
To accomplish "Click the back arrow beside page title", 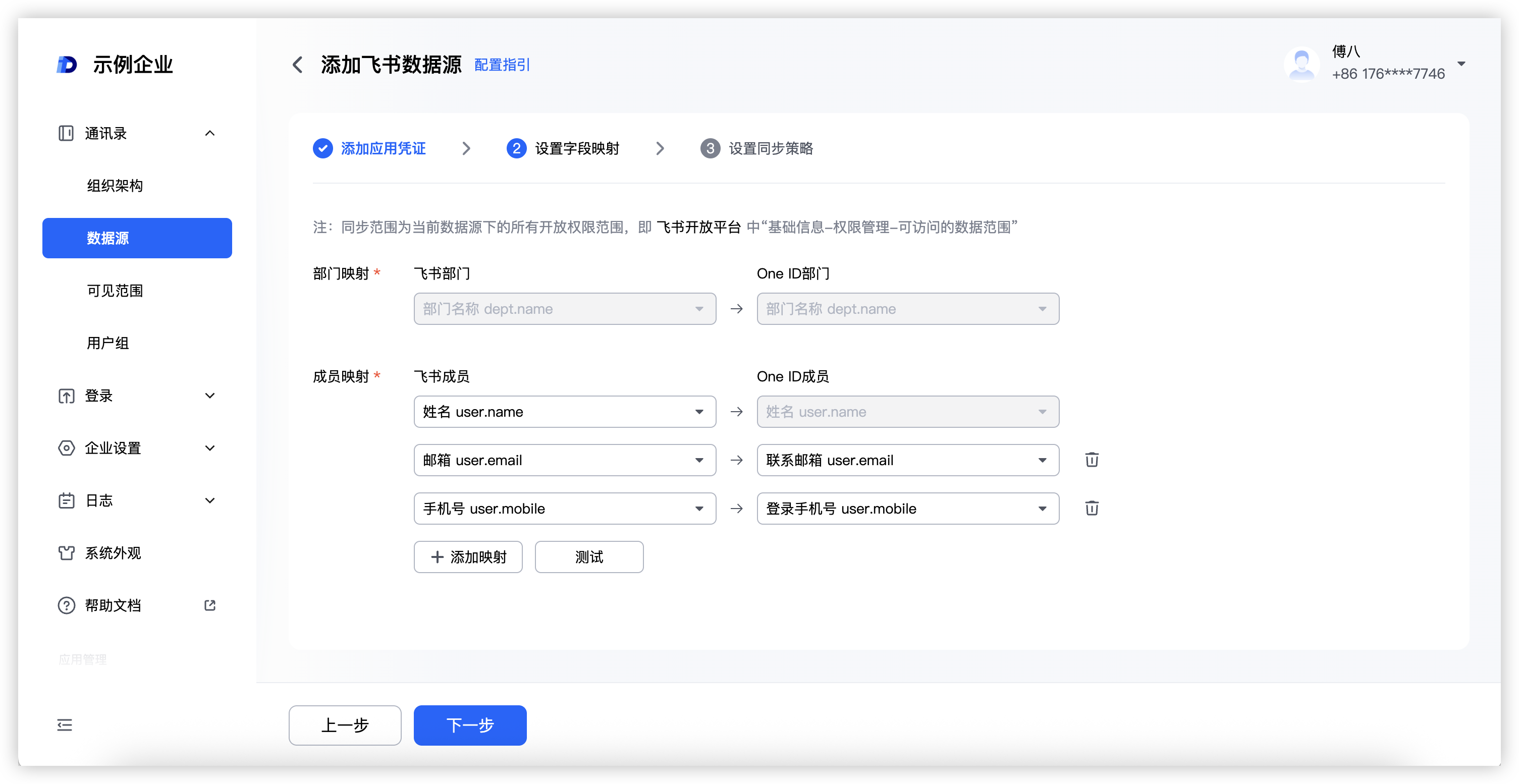I will [298, 65].
